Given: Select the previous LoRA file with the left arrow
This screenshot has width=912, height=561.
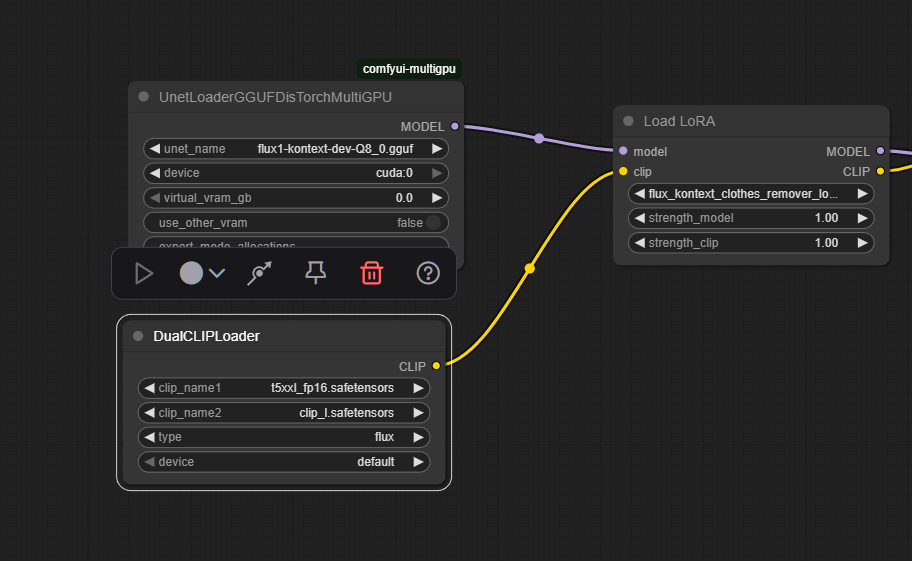Looking at the screenshot, I should point(640,194).
